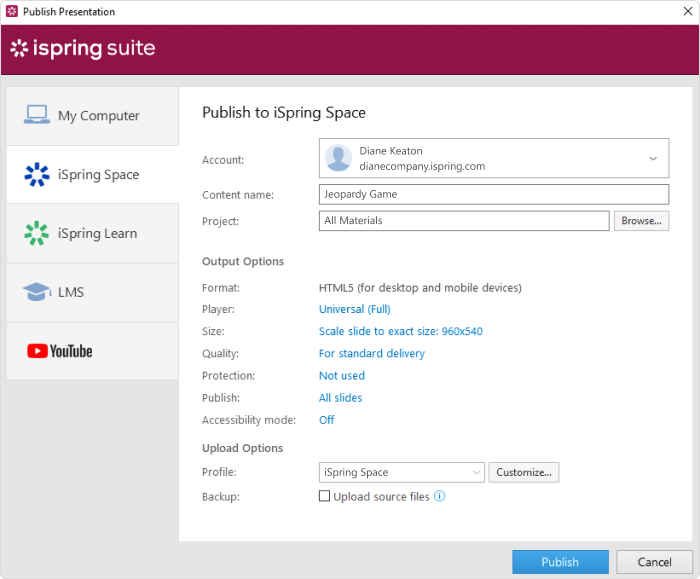
Task: Click the green iSpring Learn icon
Action: 37,233
